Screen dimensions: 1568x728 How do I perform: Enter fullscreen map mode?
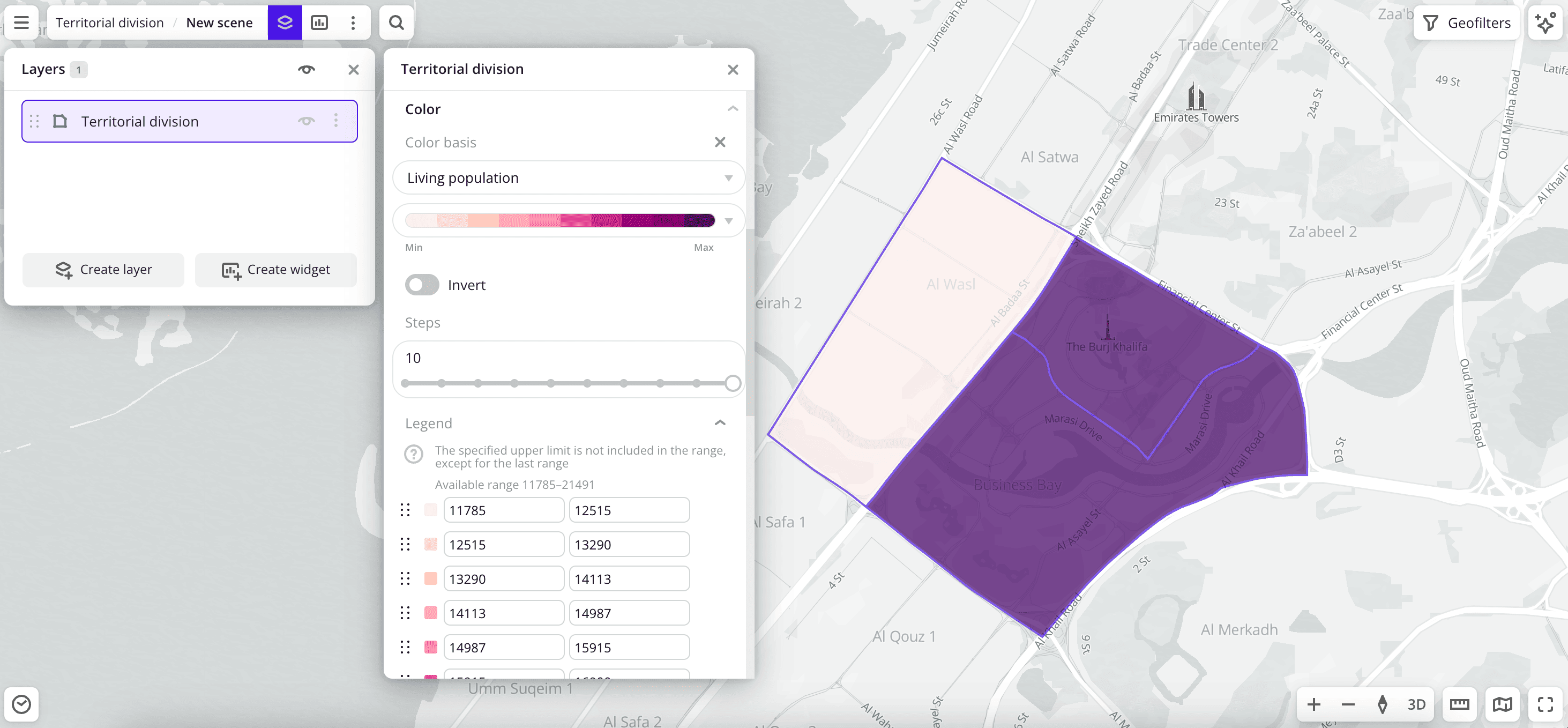[1545, 704]
